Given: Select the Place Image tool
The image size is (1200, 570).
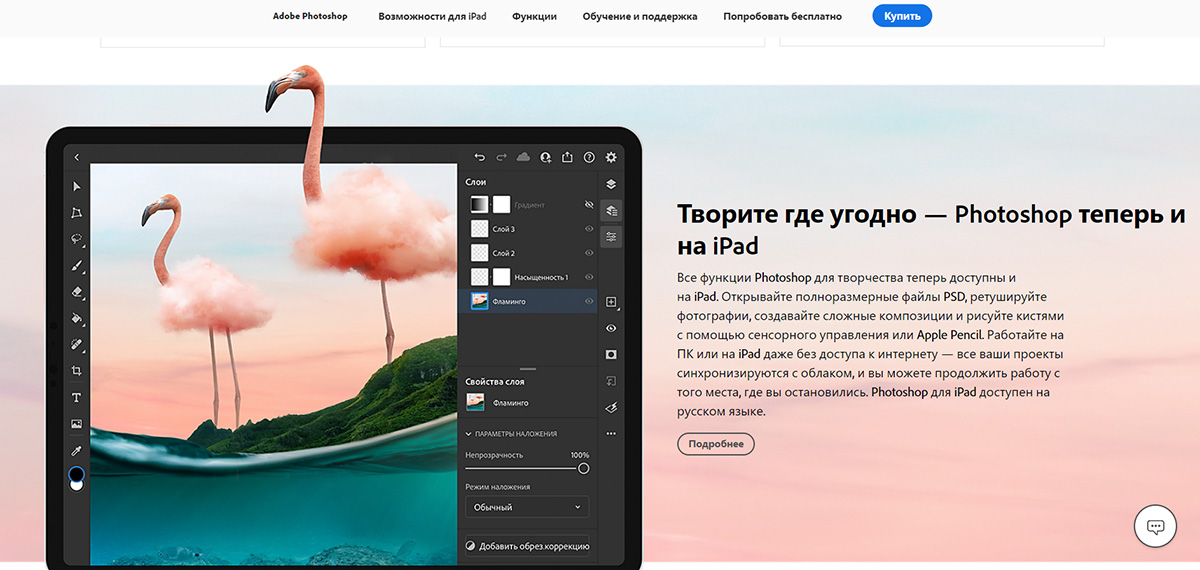Looking at the screenshot, I should click(76, 424).
